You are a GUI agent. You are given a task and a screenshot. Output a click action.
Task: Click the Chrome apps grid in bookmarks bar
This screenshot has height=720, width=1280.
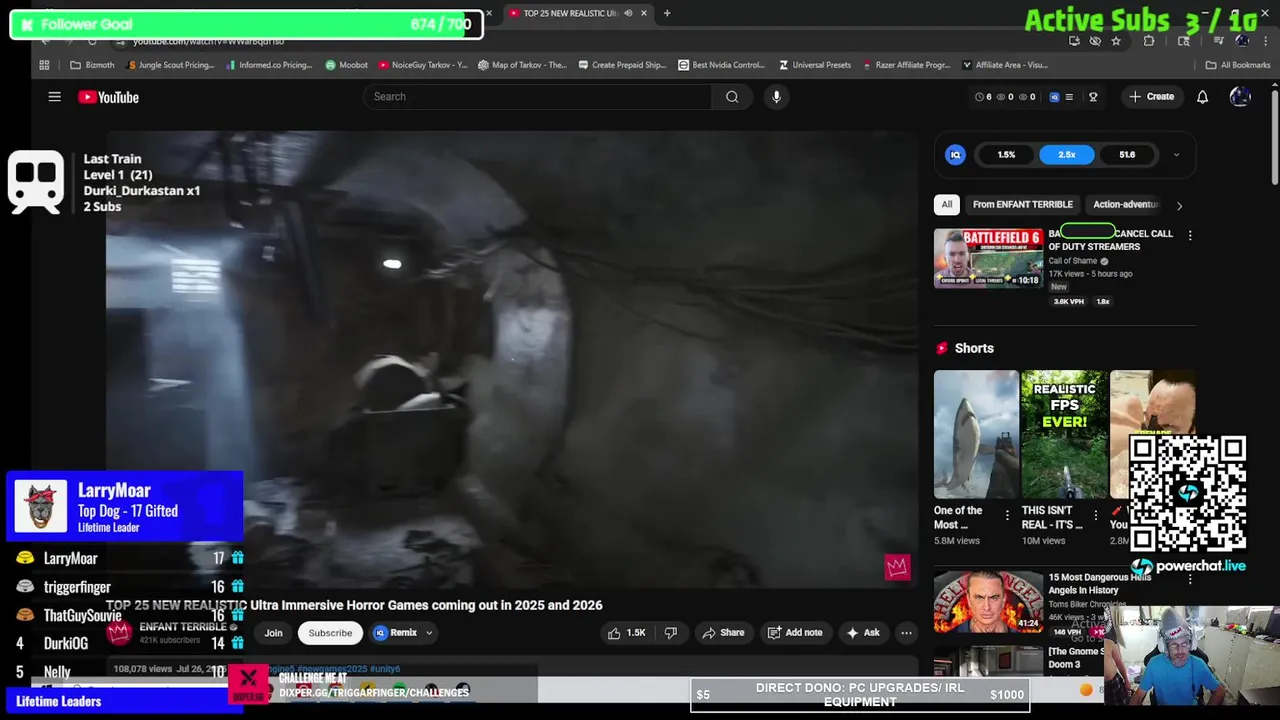(x=44, y=65)
